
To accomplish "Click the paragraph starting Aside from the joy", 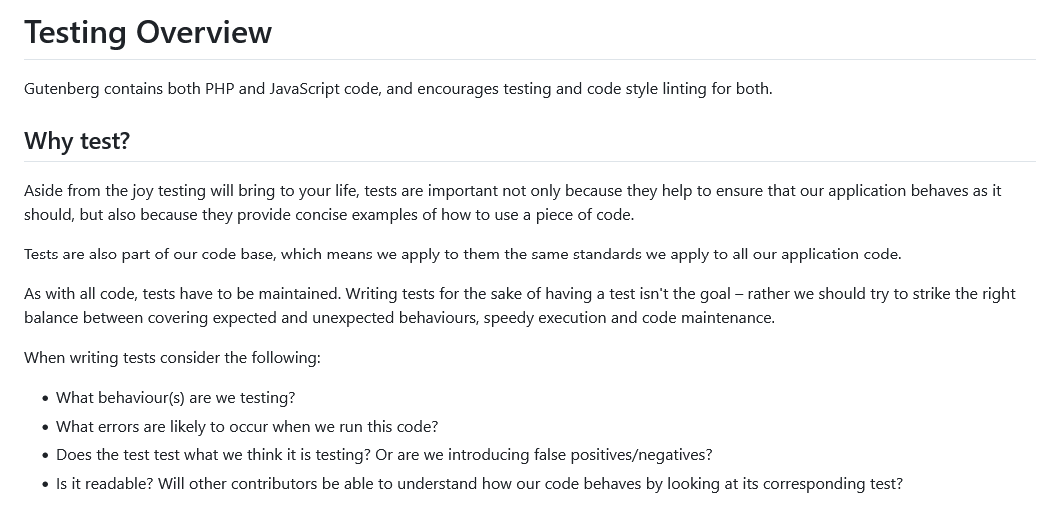I will [x=512, y=203].
